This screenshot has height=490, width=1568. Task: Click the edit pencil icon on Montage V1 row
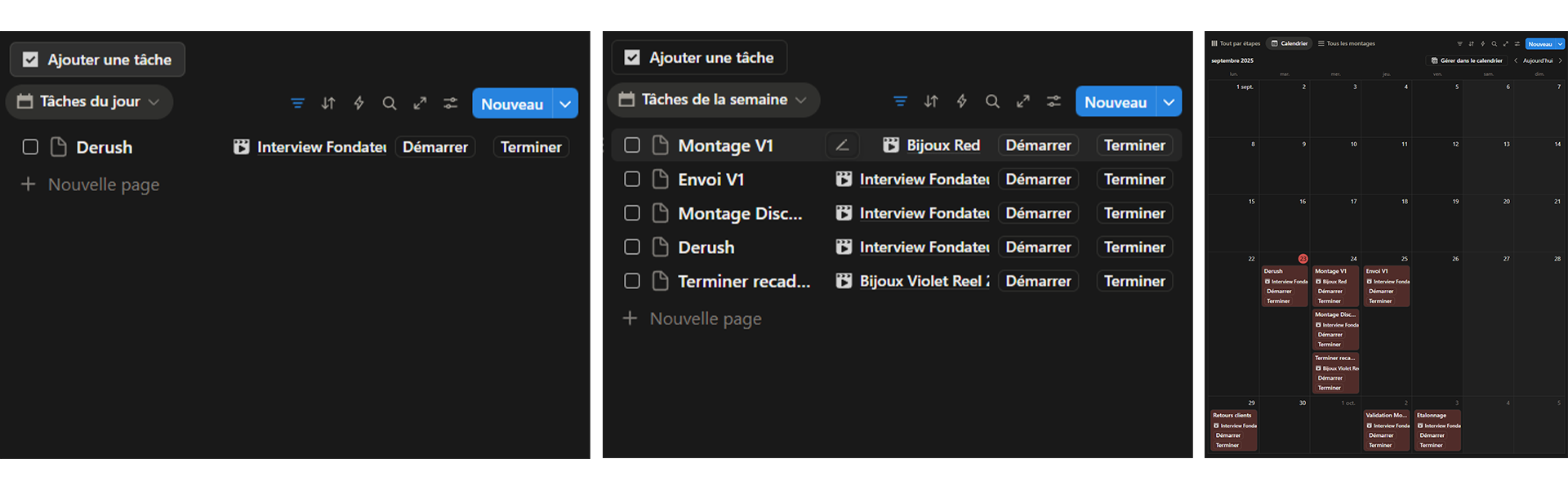pyautogui.click(x=842, y=145)
